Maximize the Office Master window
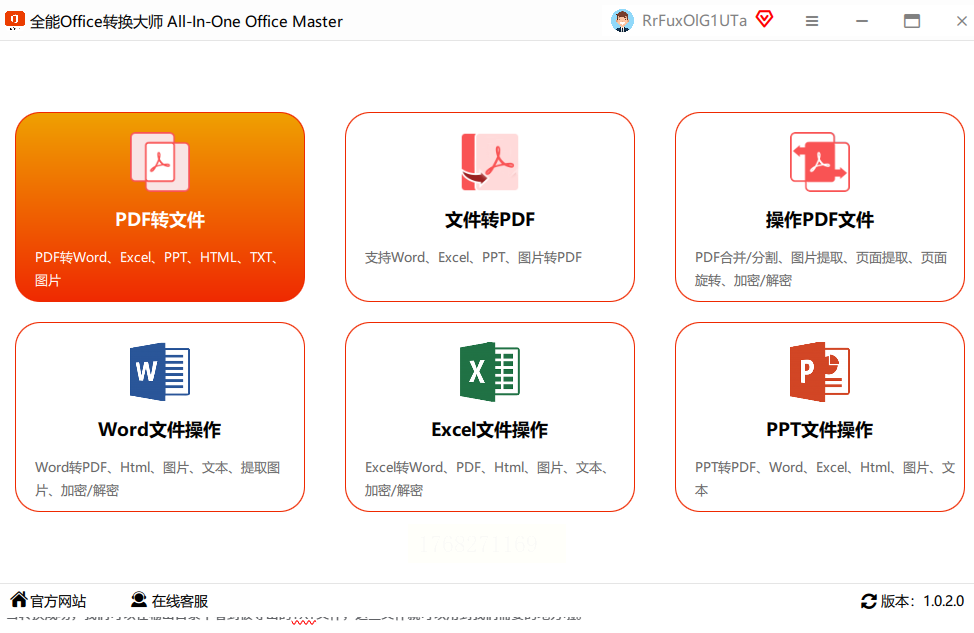Screen dimensions: 974x633 coord(912,21)
